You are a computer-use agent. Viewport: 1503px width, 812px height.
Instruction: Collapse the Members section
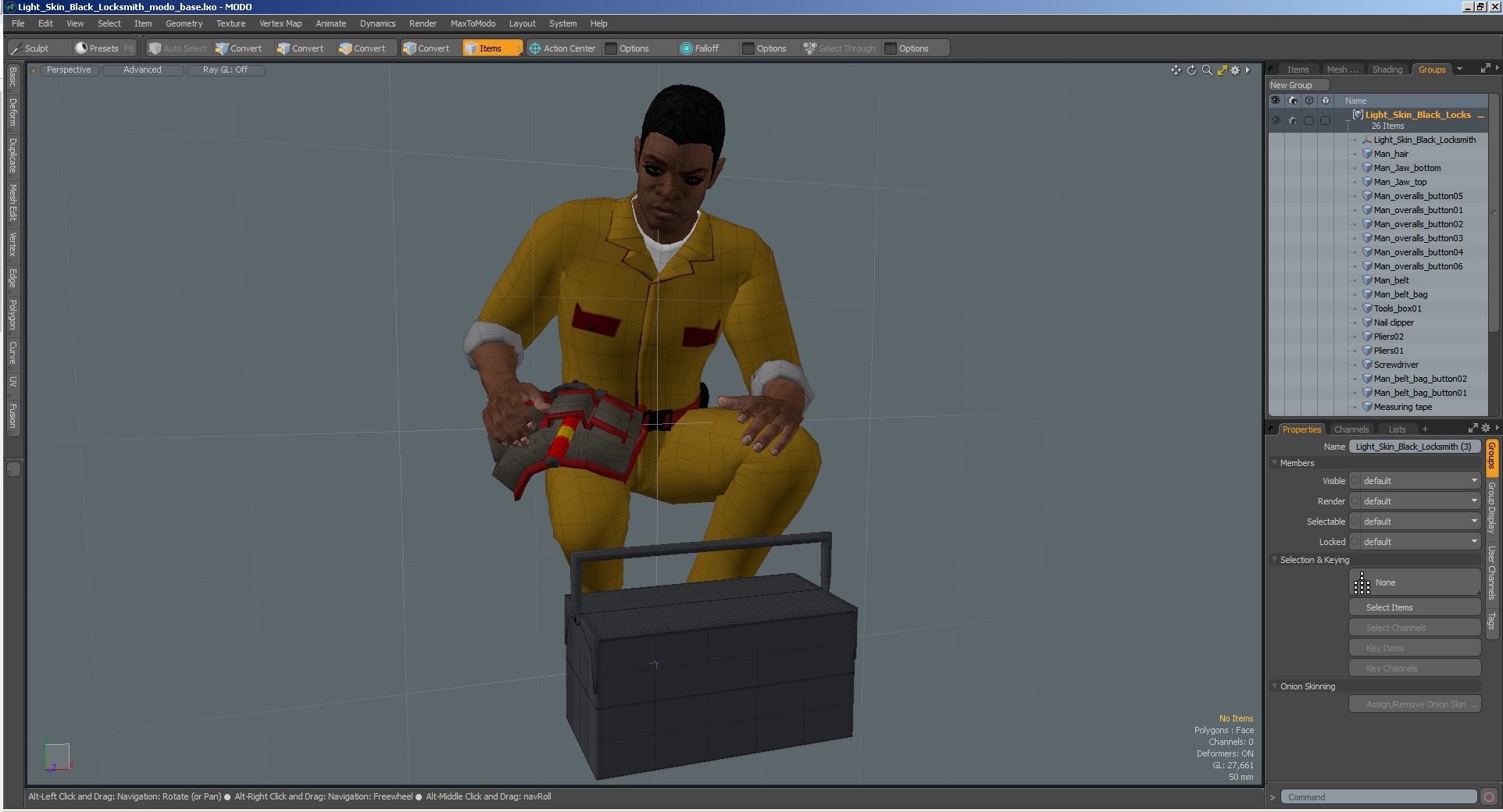(1275, 463)
